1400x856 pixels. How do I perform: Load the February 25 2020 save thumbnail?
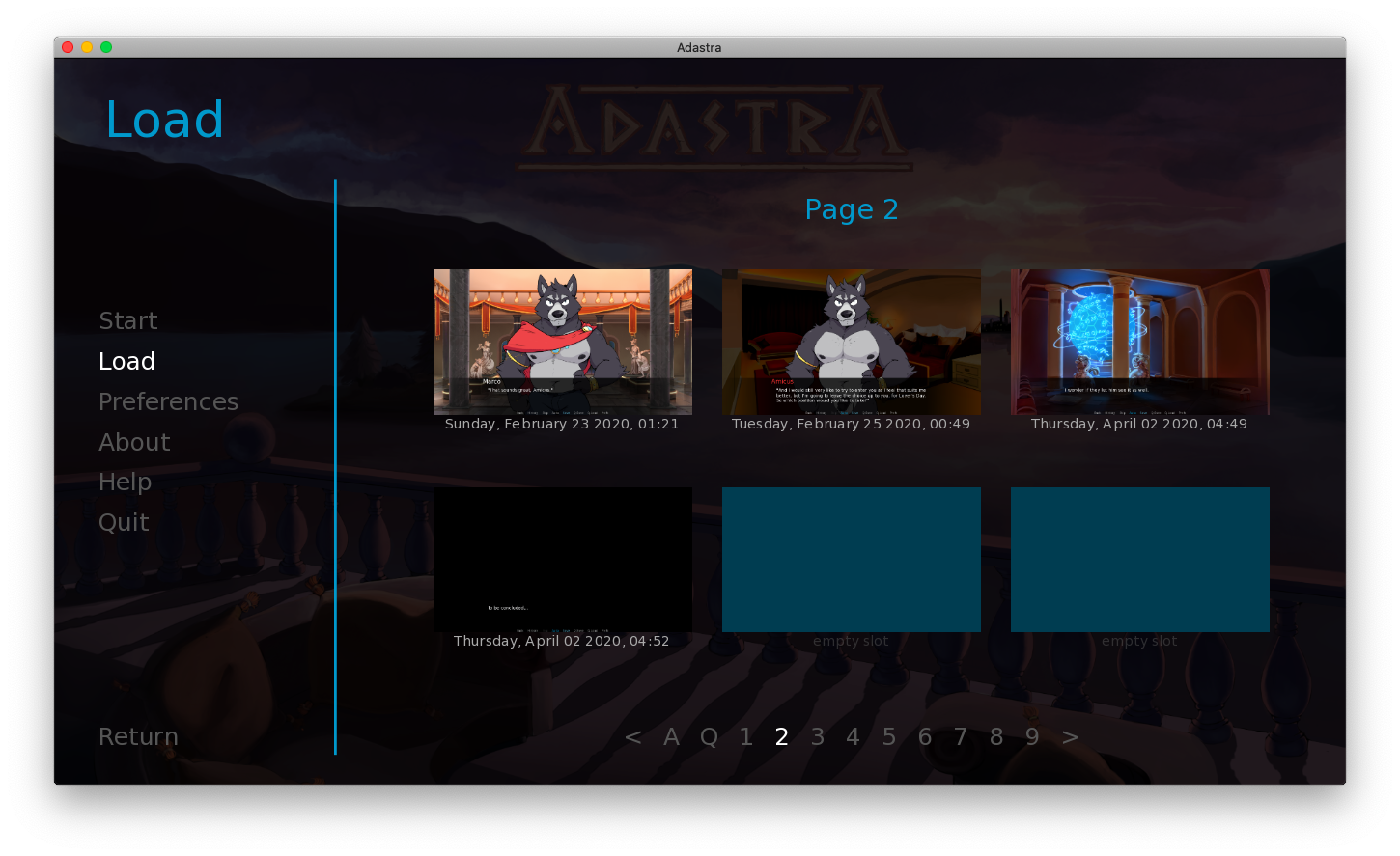(851, 342)
